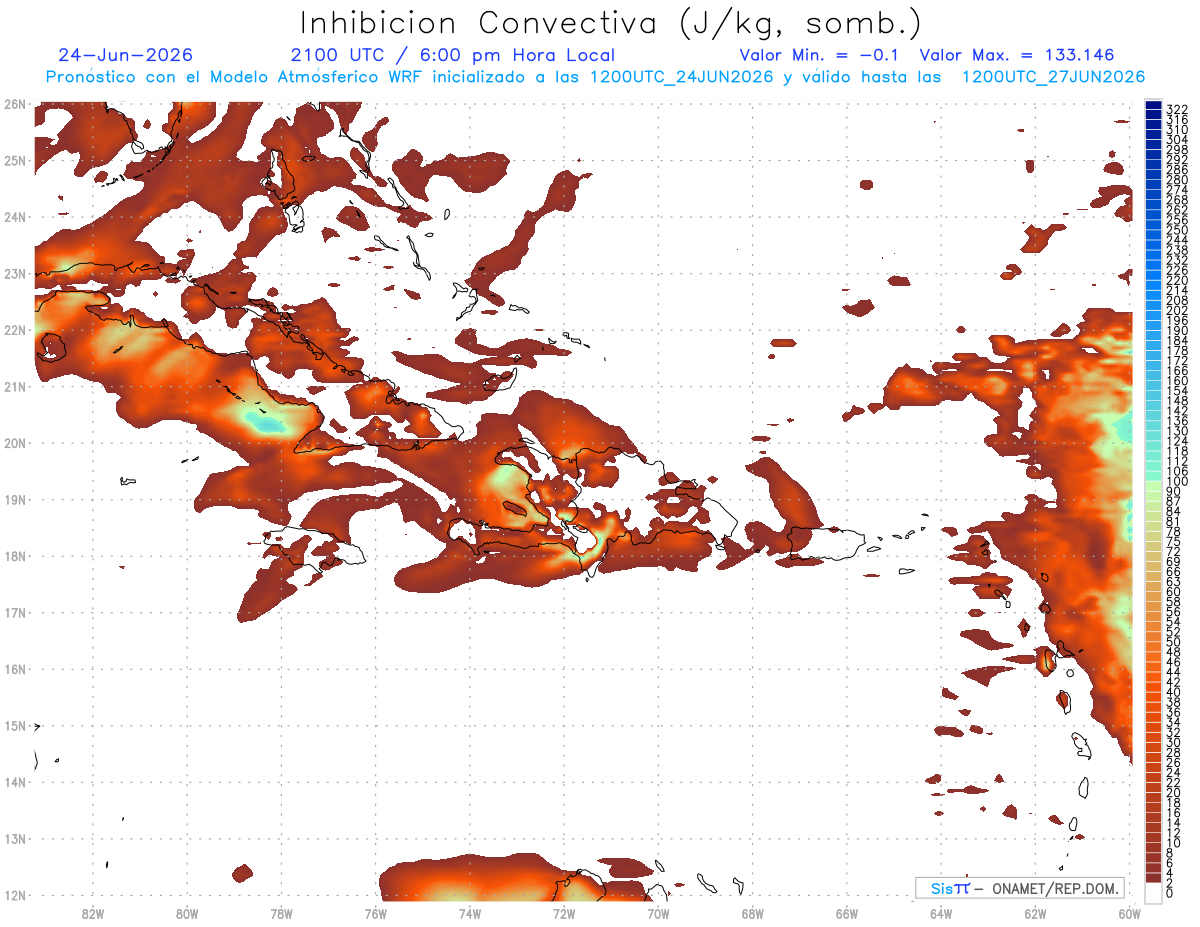Click the 17N latitude label

click(x=14, y=612)
